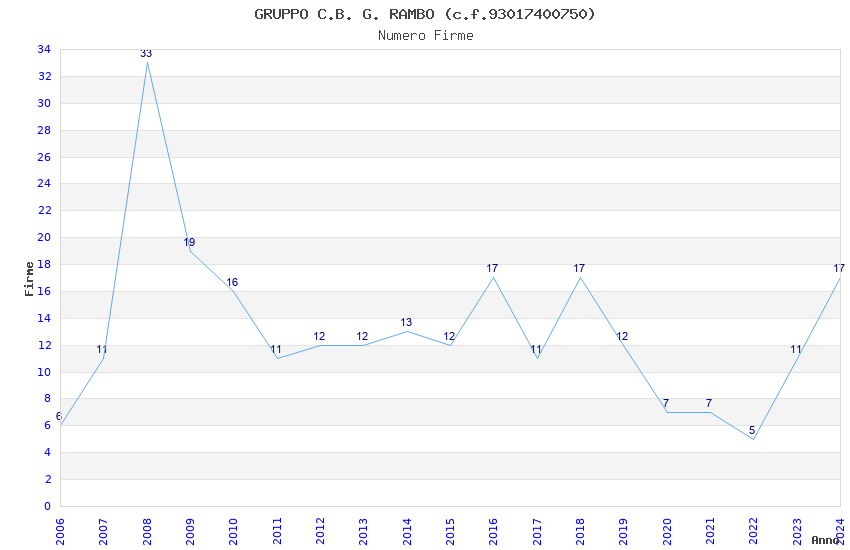Select the data label 17 at 2024
850x550 pixels.
839,268
